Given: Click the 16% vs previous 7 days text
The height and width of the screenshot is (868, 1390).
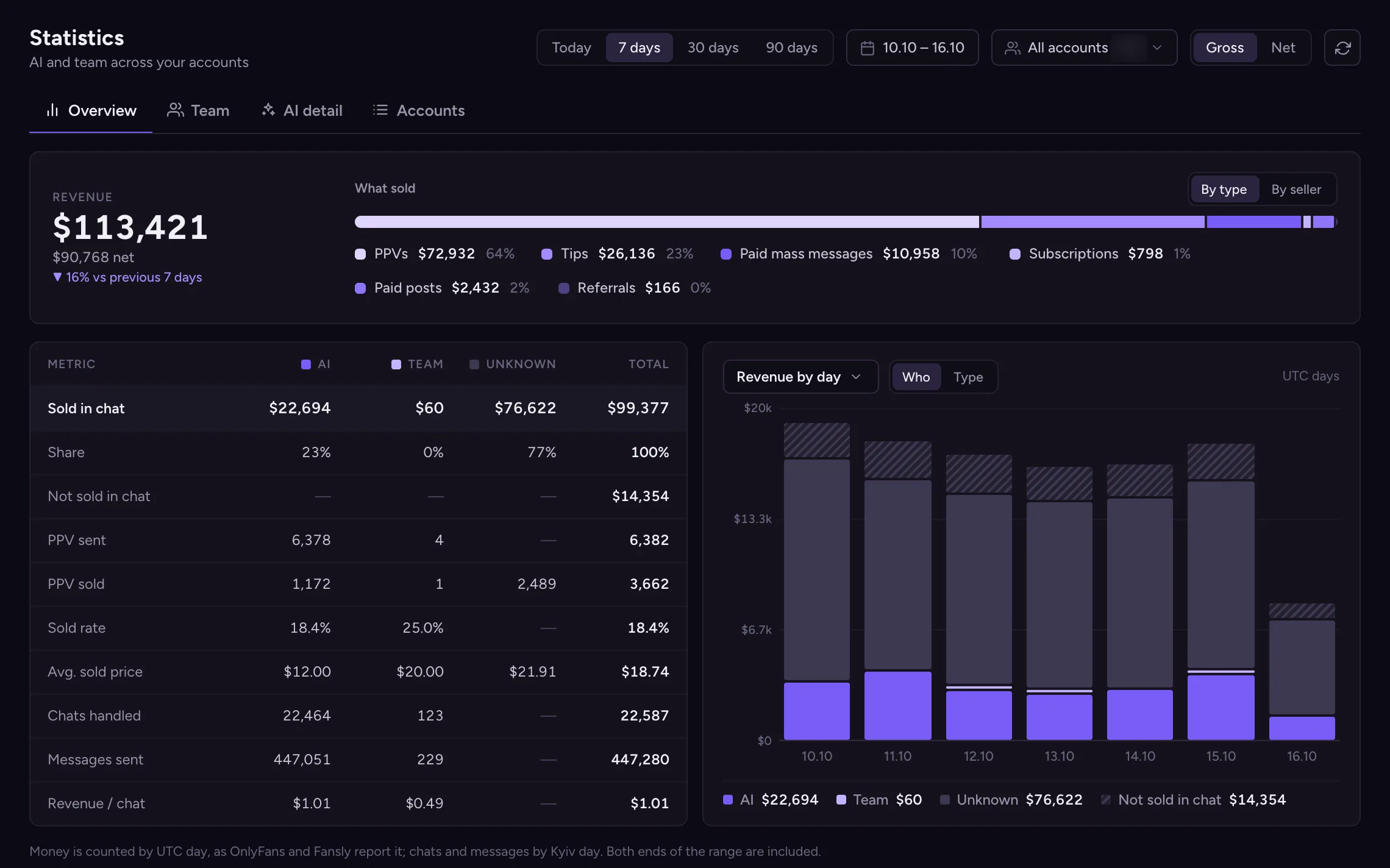Looking at the screenshot, I should coord(134,277).
